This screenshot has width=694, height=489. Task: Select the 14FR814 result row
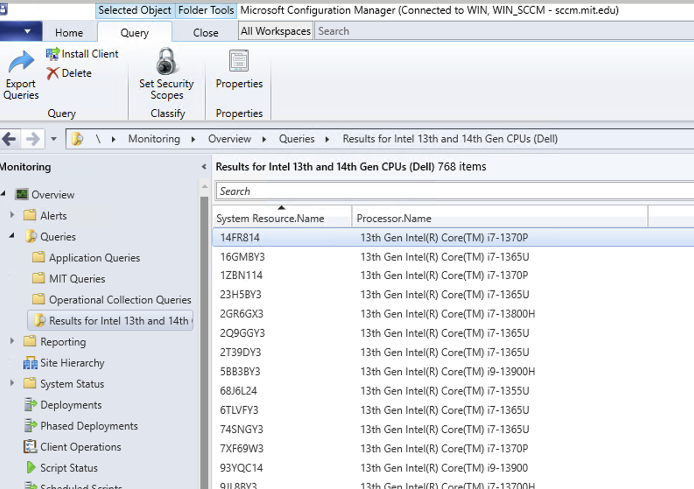click(453, 238)
